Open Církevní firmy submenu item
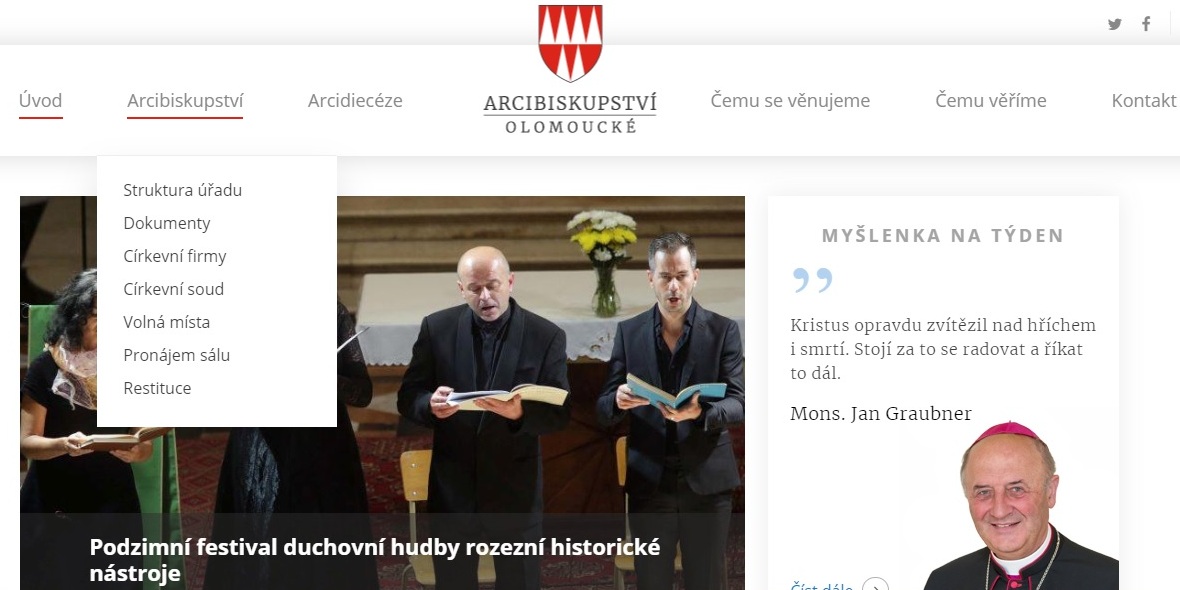Screen dimensions: 1180x590 175,257
